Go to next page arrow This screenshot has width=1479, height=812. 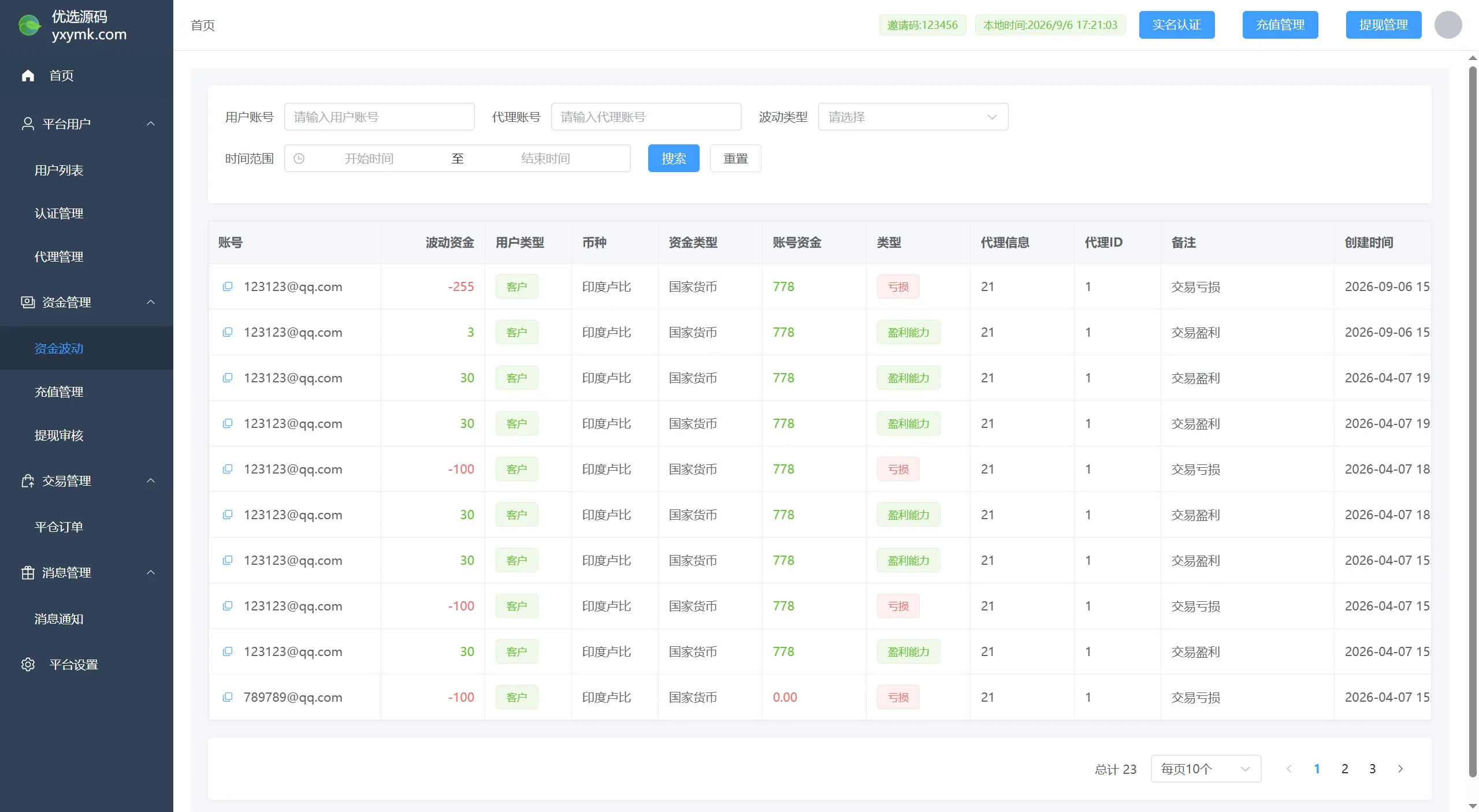tap(1400, 769)
